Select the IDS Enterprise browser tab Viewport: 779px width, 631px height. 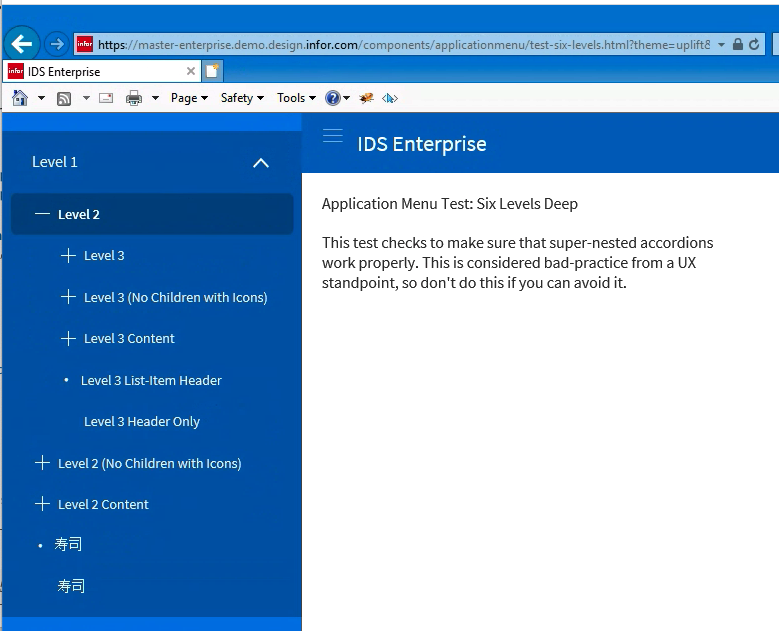tap(102, 72)
